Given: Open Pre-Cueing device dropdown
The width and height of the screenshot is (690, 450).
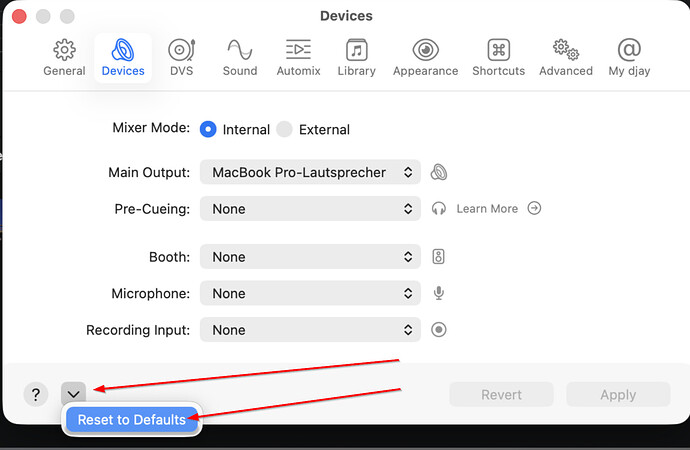Looking at the screenshot, I should click(x=310, y=209).
